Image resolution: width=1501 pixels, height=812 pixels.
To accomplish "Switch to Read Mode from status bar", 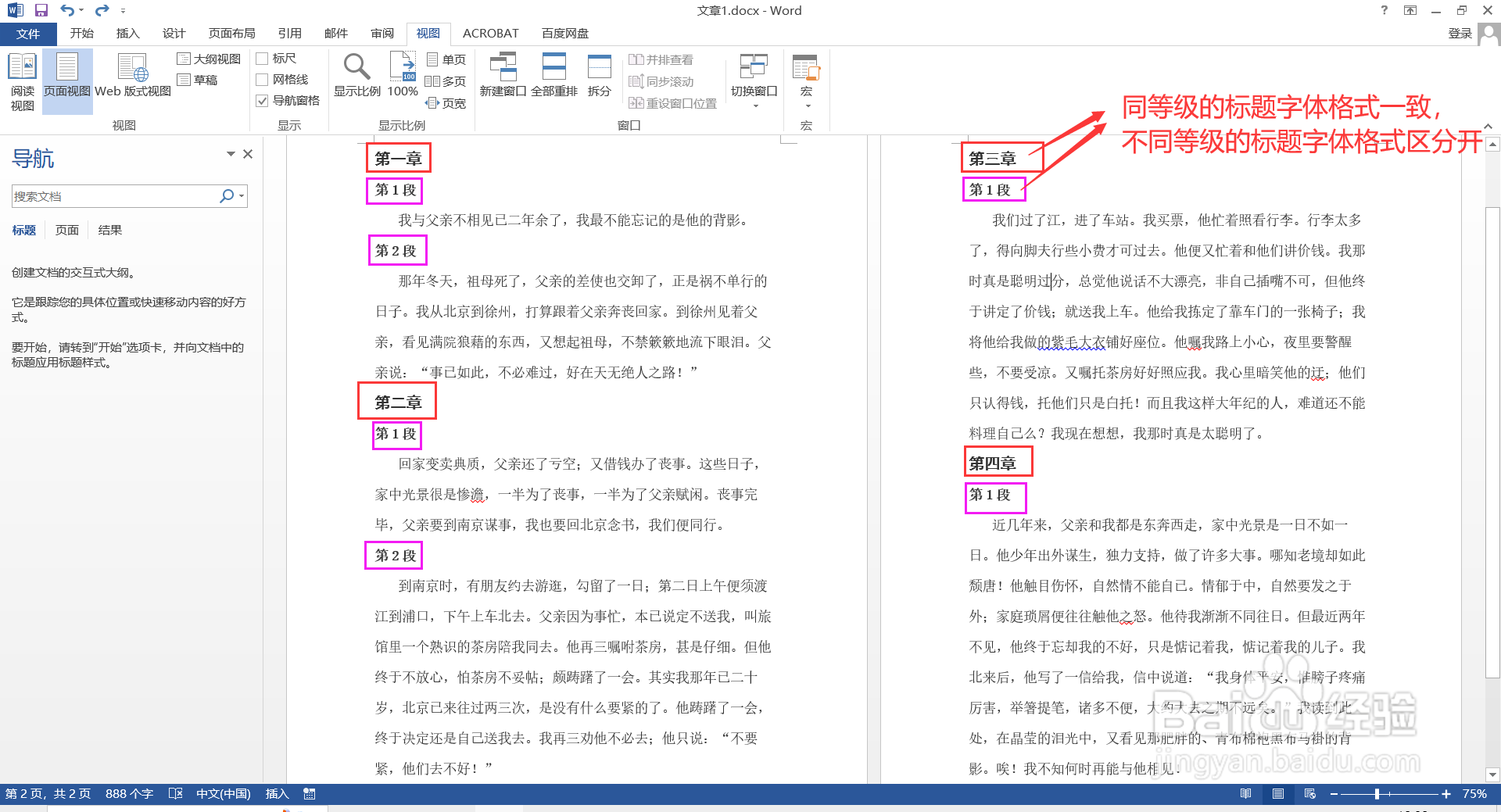I will point(1245,793).
